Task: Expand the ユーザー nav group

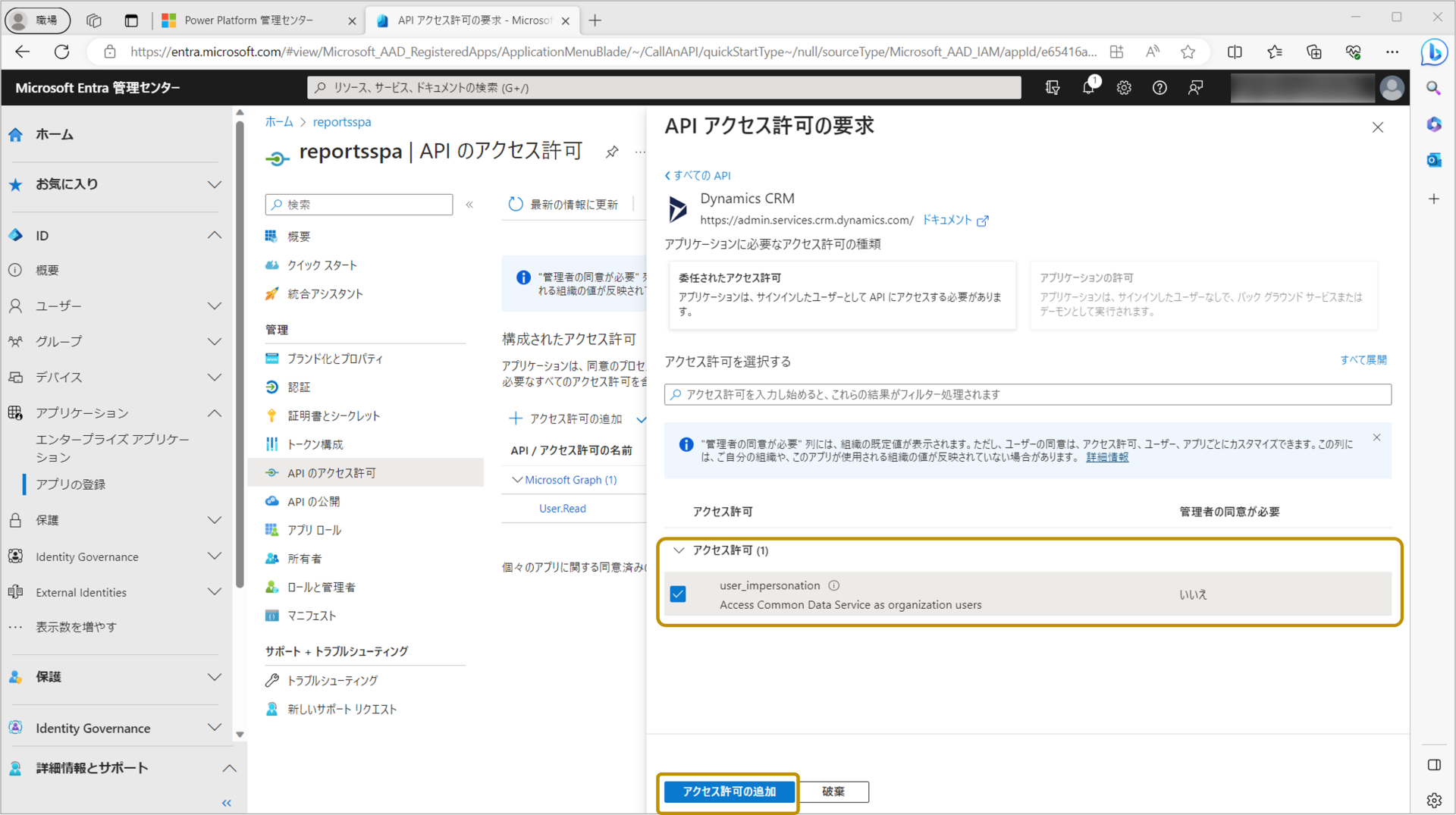Action: coord(215,306)
